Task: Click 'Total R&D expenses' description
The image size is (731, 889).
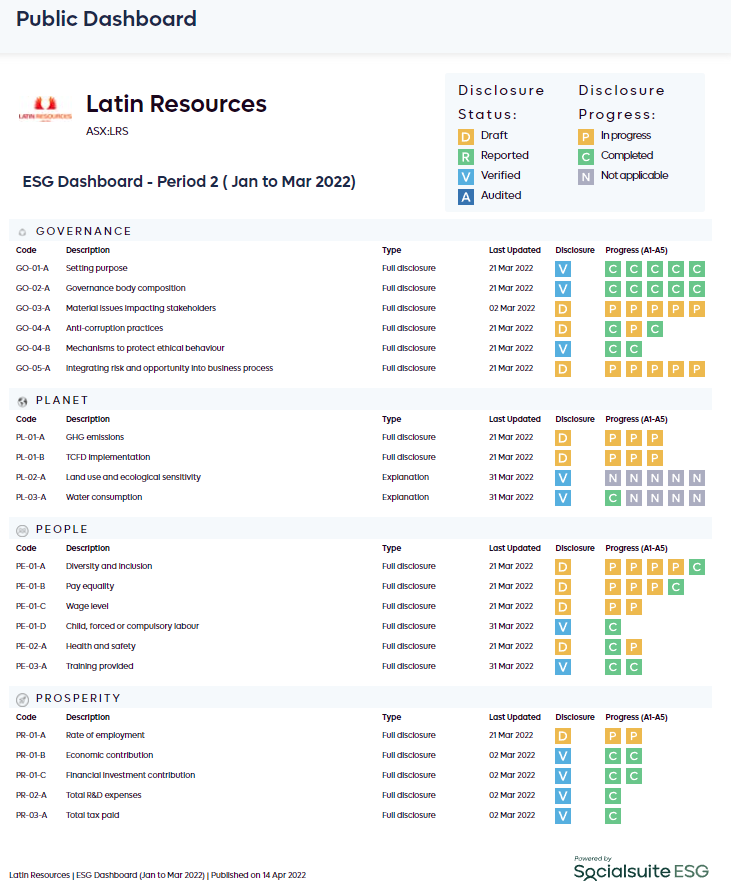Action: 103,795
